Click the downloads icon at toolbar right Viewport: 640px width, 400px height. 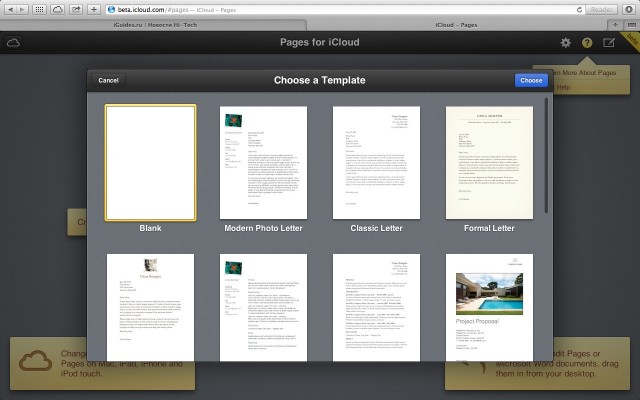[630, 9]
